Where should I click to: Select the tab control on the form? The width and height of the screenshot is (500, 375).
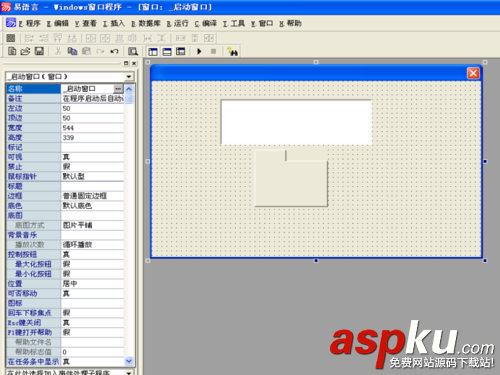[291, 179]
